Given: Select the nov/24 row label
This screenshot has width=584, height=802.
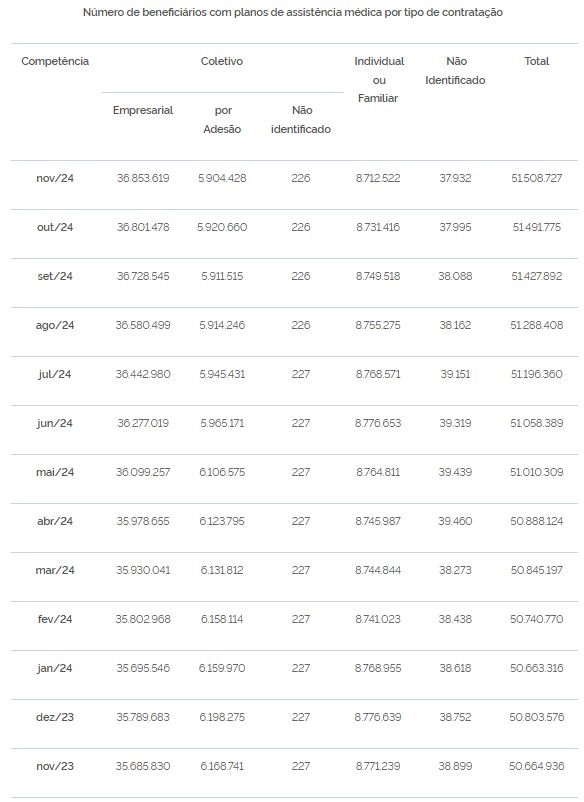Looking at the screenshot, I should [x=55, y=179].
